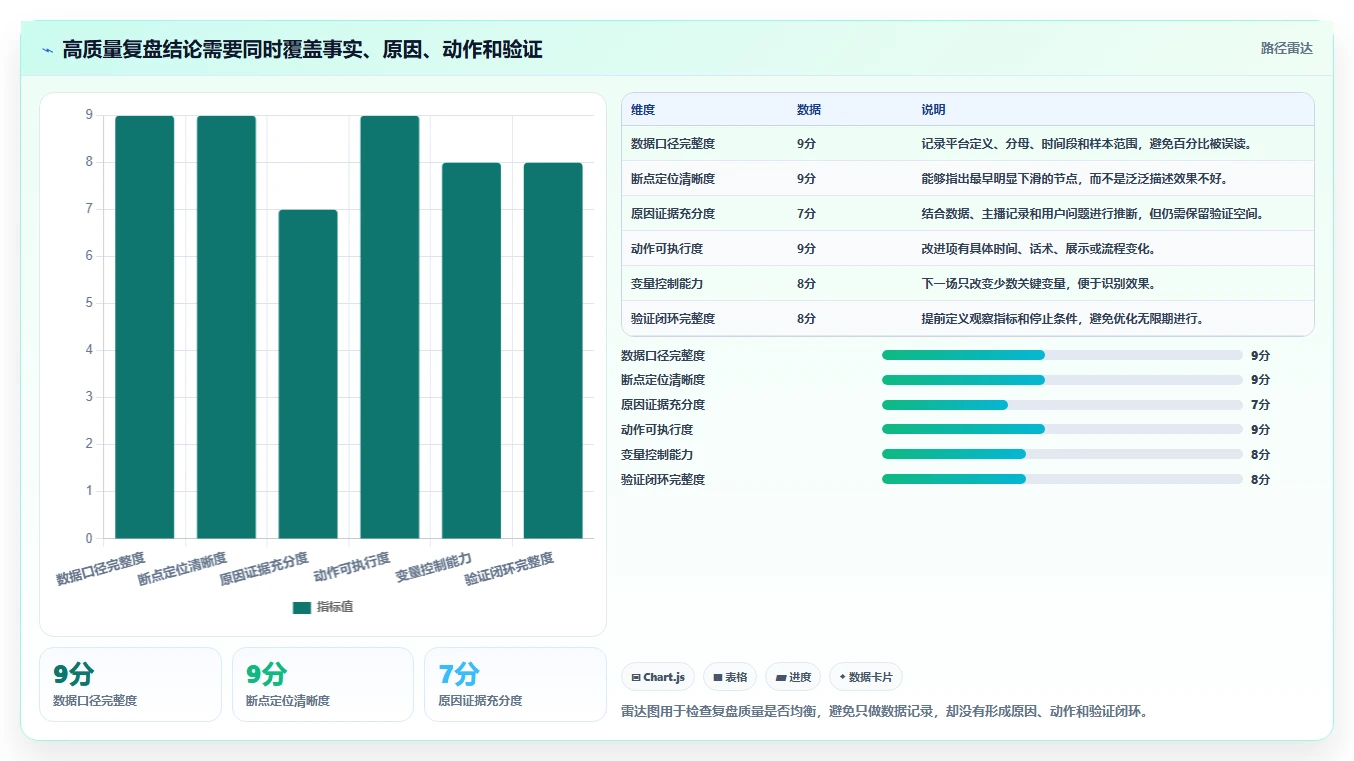The image size is (1354, 761).
Task: Click the 7分 cell in table
Action: [806, 214]
